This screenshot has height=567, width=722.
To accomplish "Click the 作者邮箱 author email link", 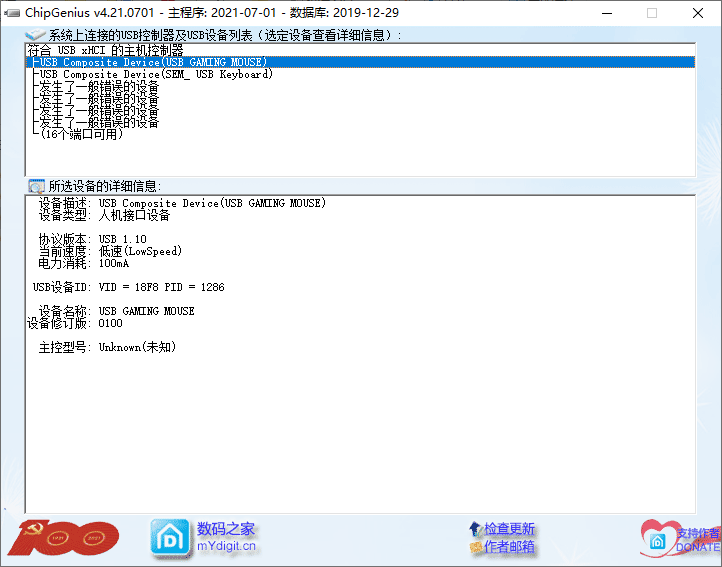I will (x=509, y=547).
